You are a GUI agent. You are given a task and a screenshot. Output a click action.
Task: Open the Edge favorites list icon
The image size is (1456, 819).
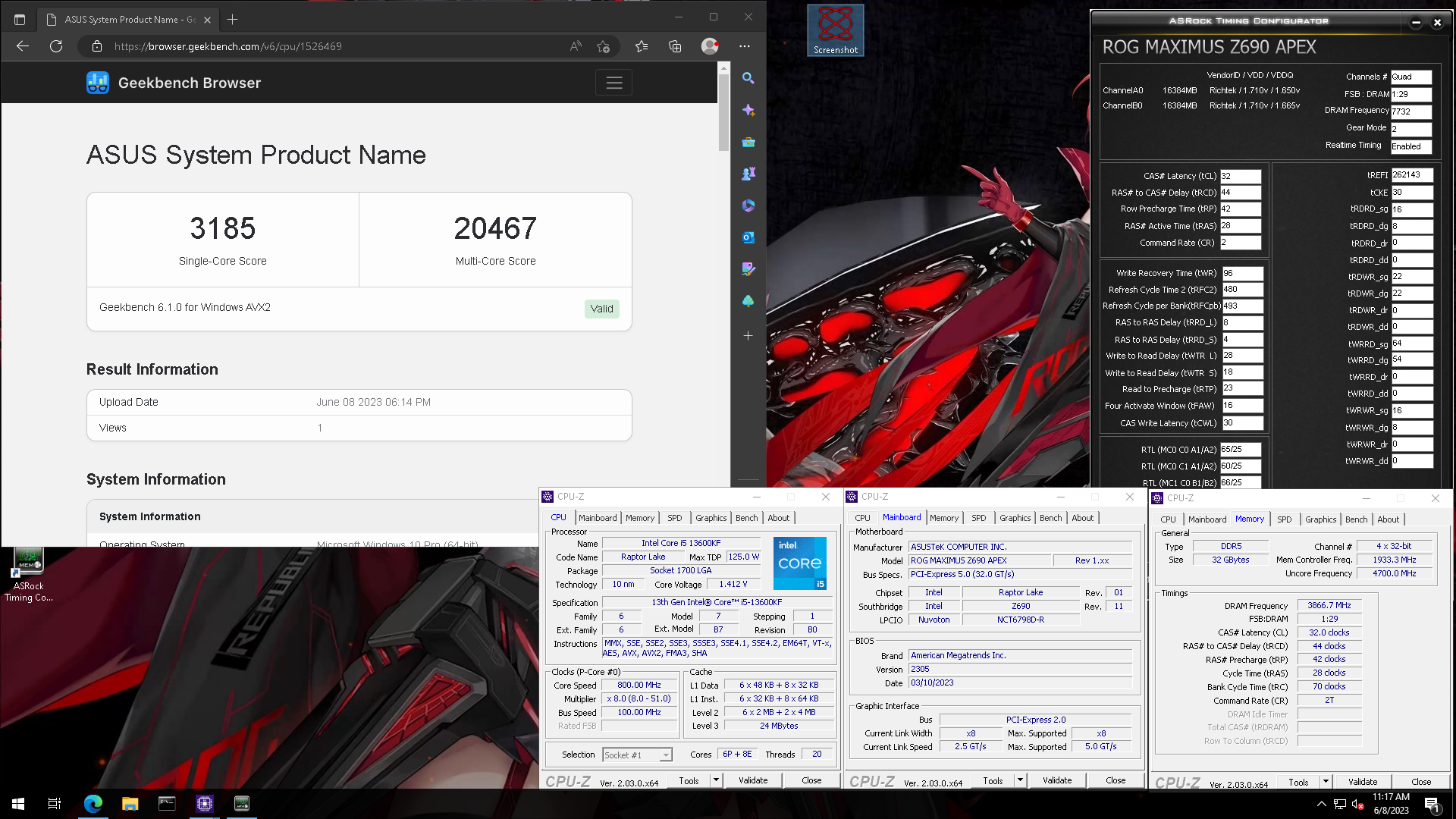(x=642, y=46)
